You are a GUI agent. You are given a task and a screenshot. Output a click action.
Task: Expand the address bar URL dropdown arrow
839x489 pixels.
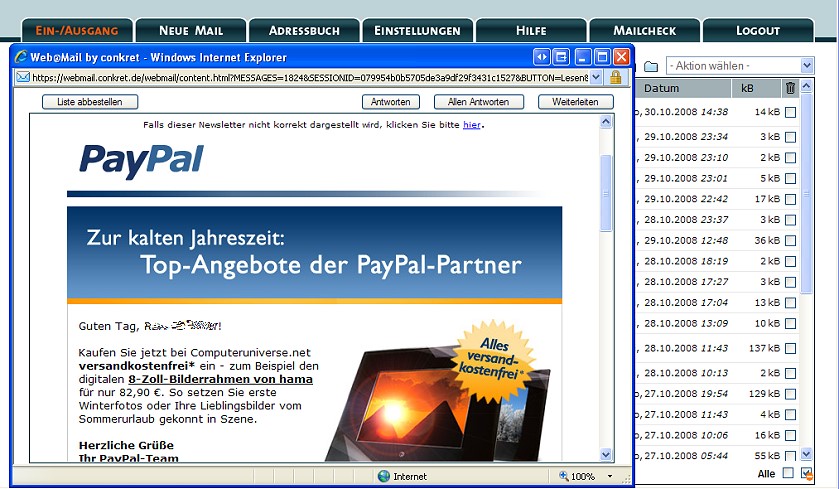click(596, 77)
